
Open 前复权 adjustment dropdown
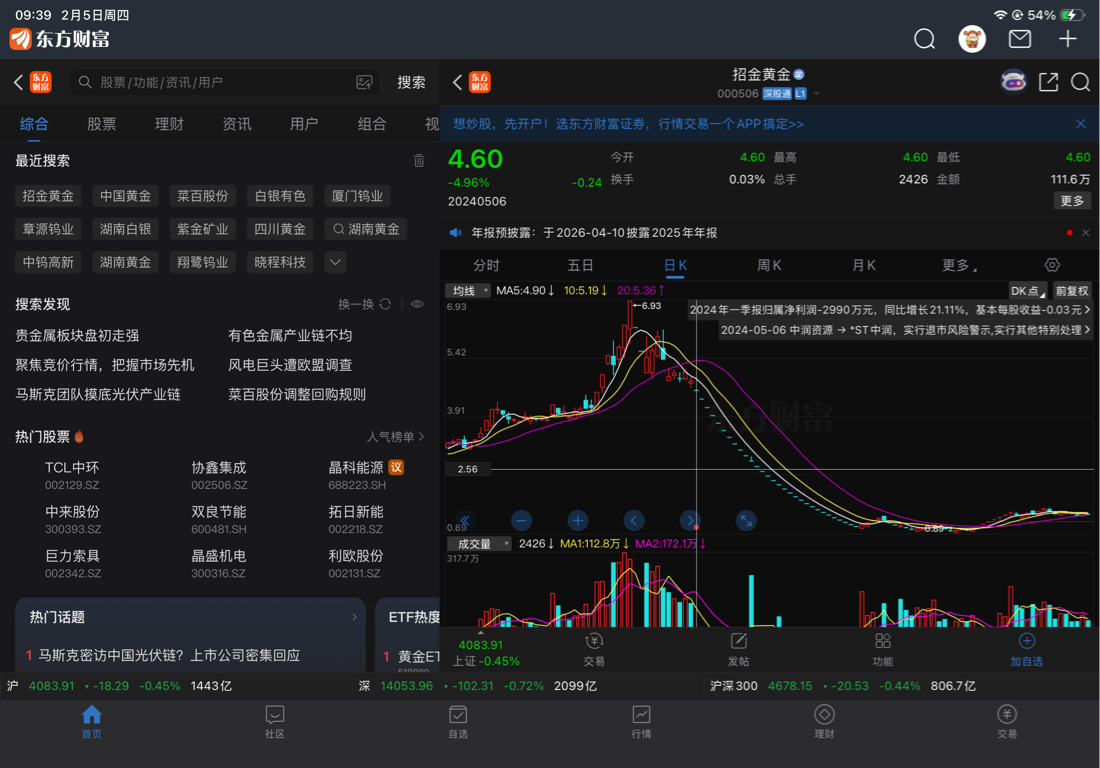pyautogui.click(x=1072, y=290)
